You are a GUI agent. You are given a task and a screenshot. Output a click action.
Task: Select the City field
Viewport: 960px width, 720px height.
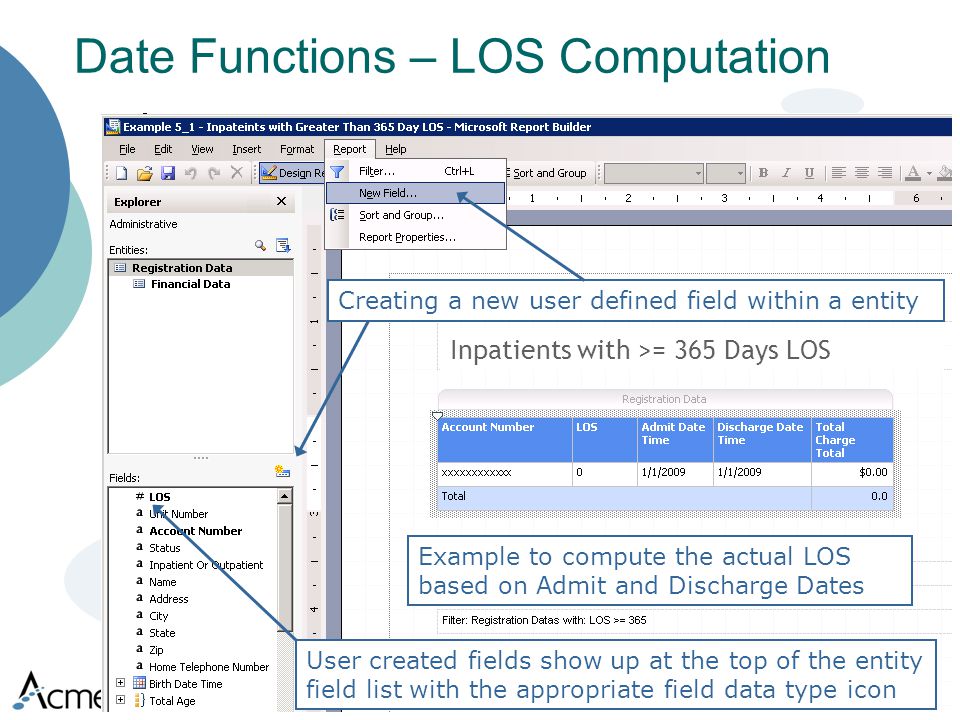(158, 616)
